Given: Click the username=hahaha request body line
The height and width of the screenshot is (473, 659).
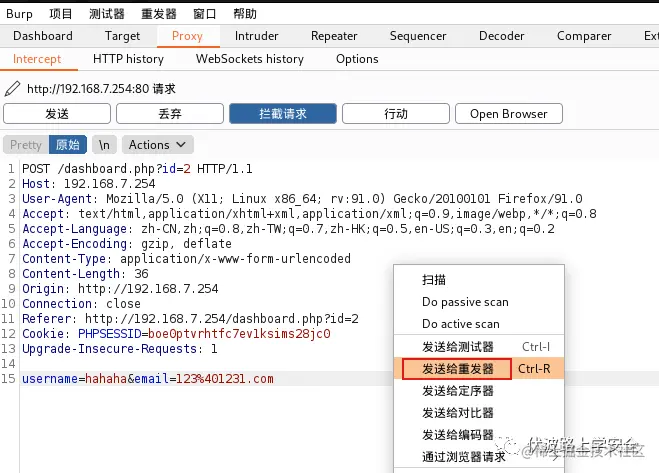Looking at the screenshot, I should click(148, 379).
